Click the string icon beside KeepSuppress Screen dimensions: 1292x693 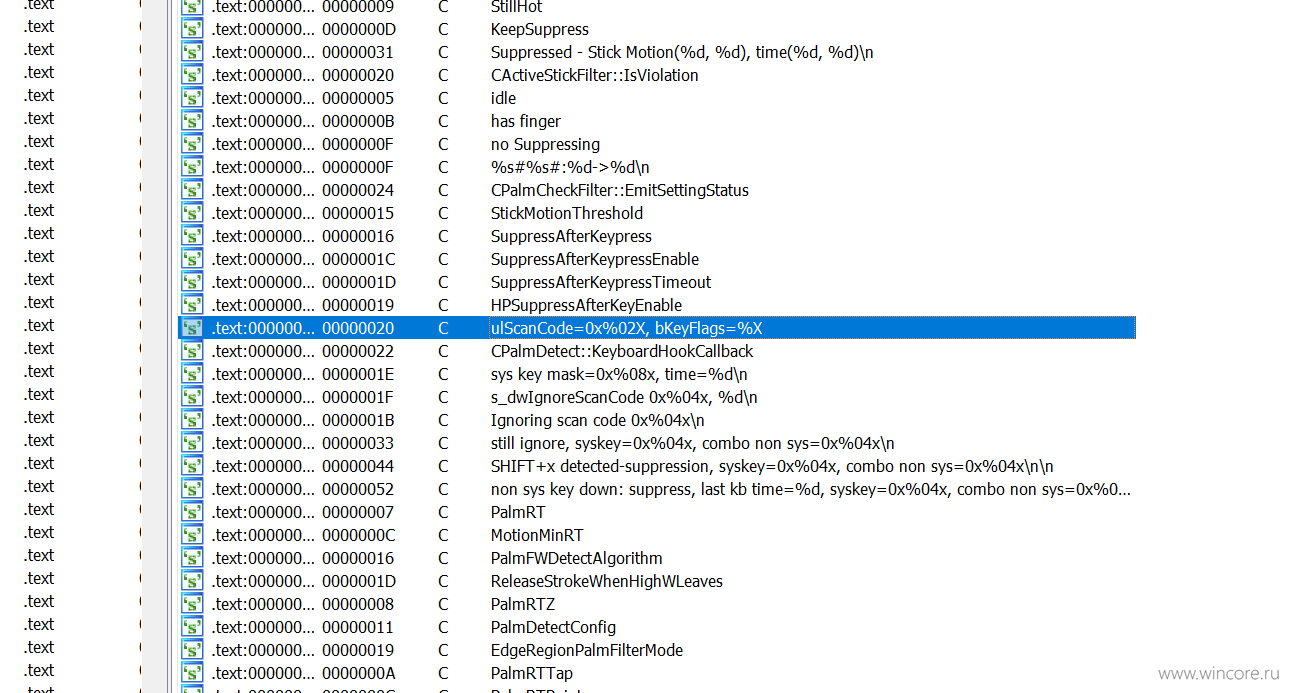[x=191, y=29]
